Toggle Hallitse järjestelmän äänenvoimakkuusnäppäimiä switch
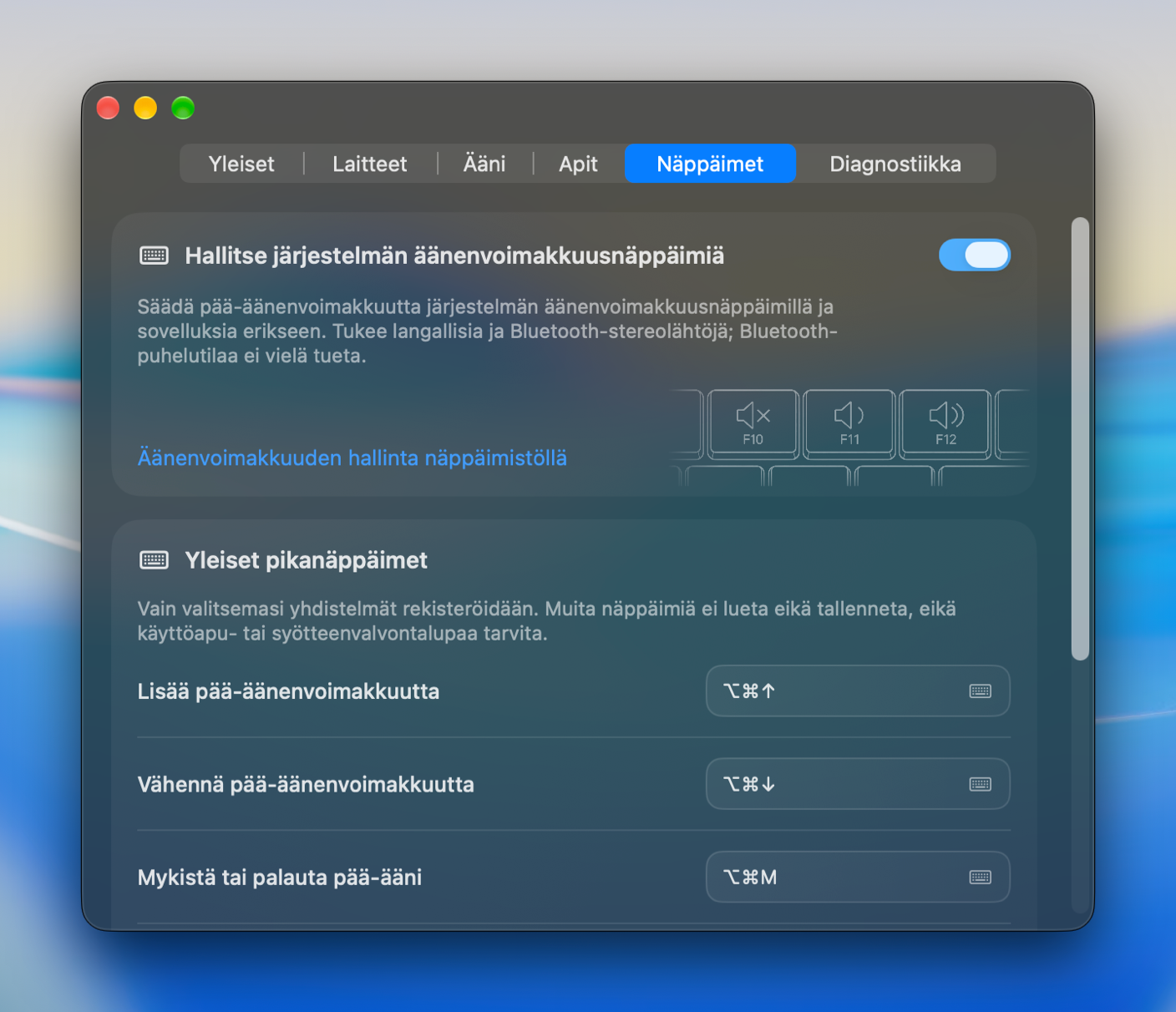Viewport: 1176px width, 1012px height. [975, 256]
